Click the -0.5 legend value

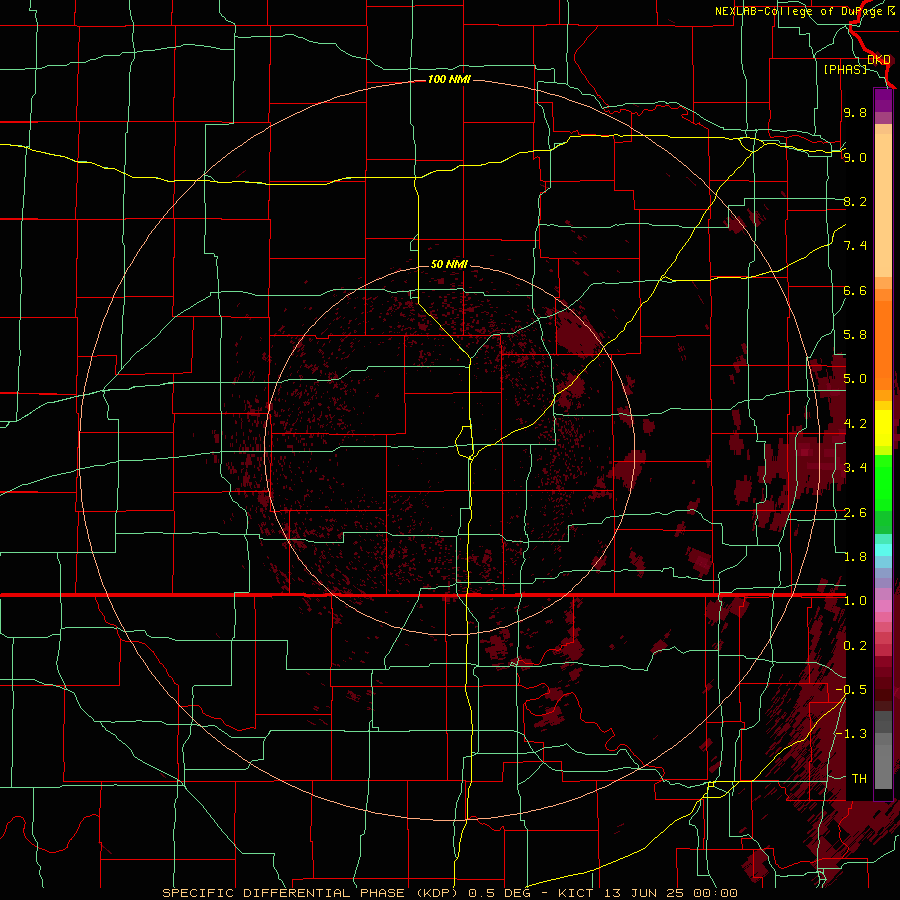(852, 690)
